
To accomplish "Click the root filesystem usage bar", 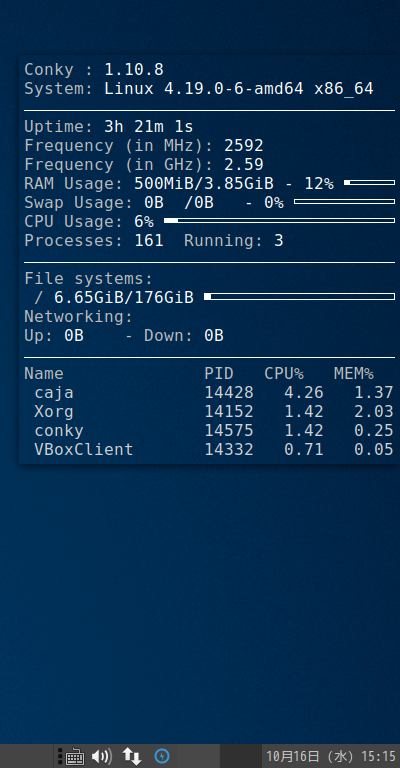I will (x=299, y=296).
